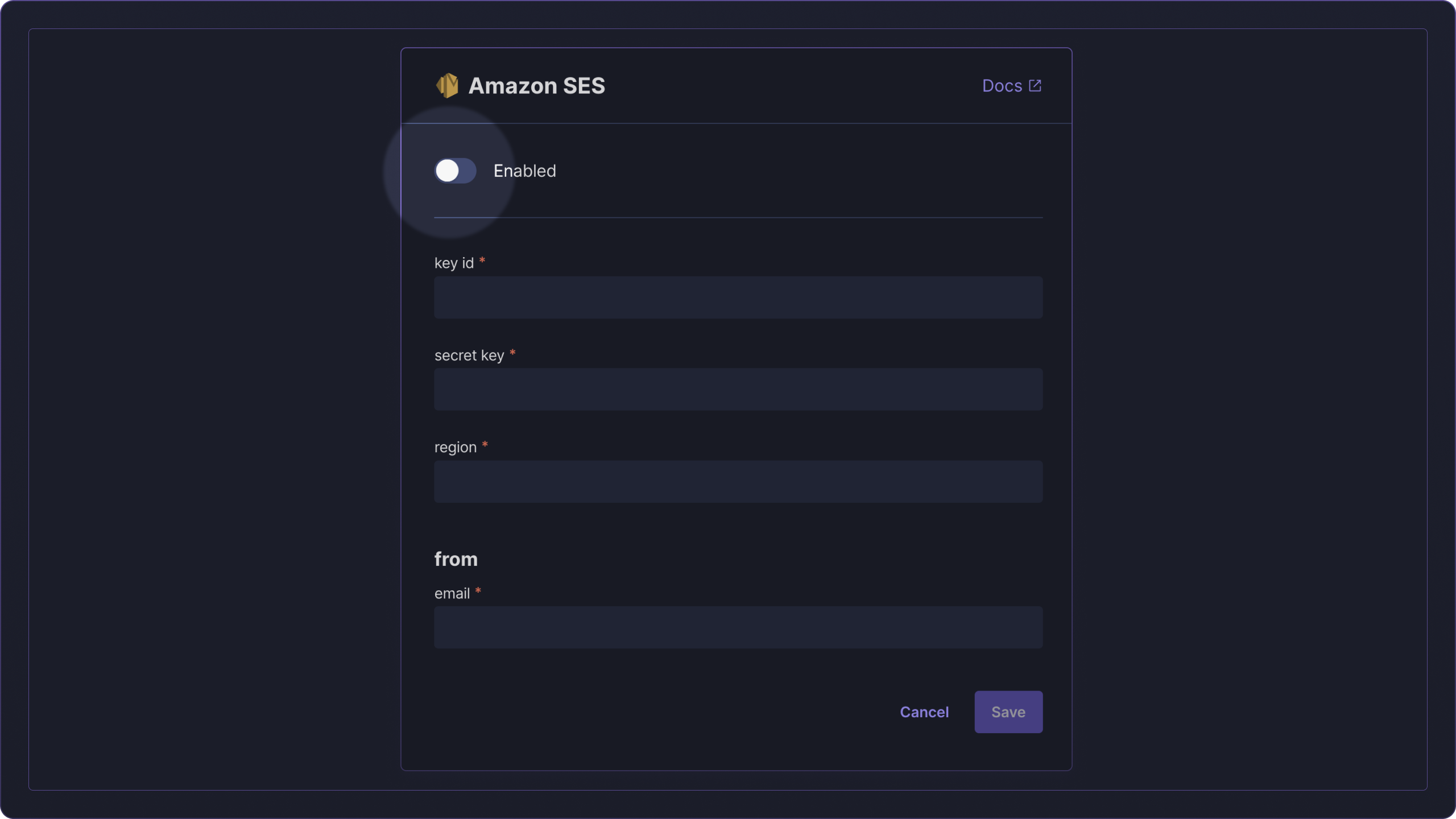Screen dimensions: 1456x819
Task: Click the external link icon beside Docs
Action: pos(1035,85)
